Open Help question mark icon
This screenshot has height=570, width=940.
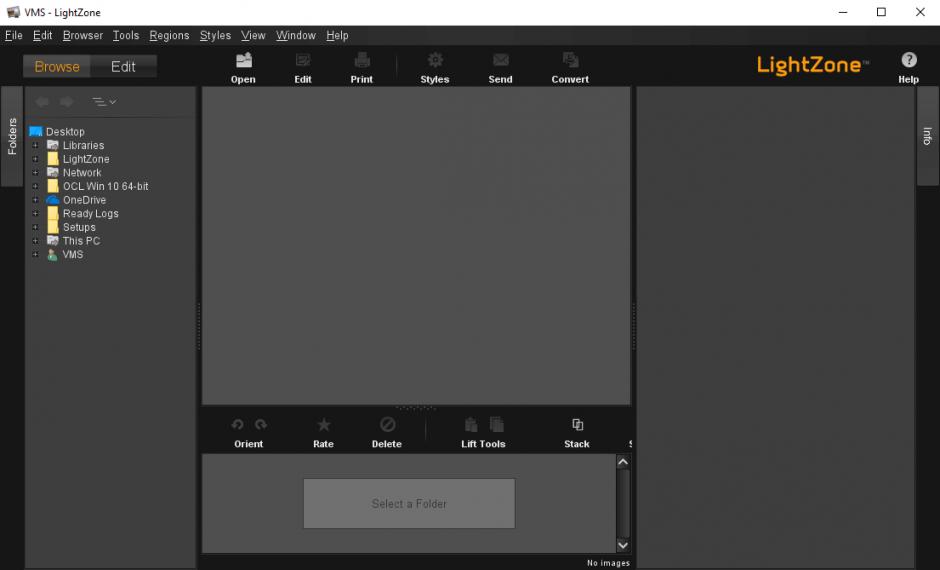pos(909,60)
